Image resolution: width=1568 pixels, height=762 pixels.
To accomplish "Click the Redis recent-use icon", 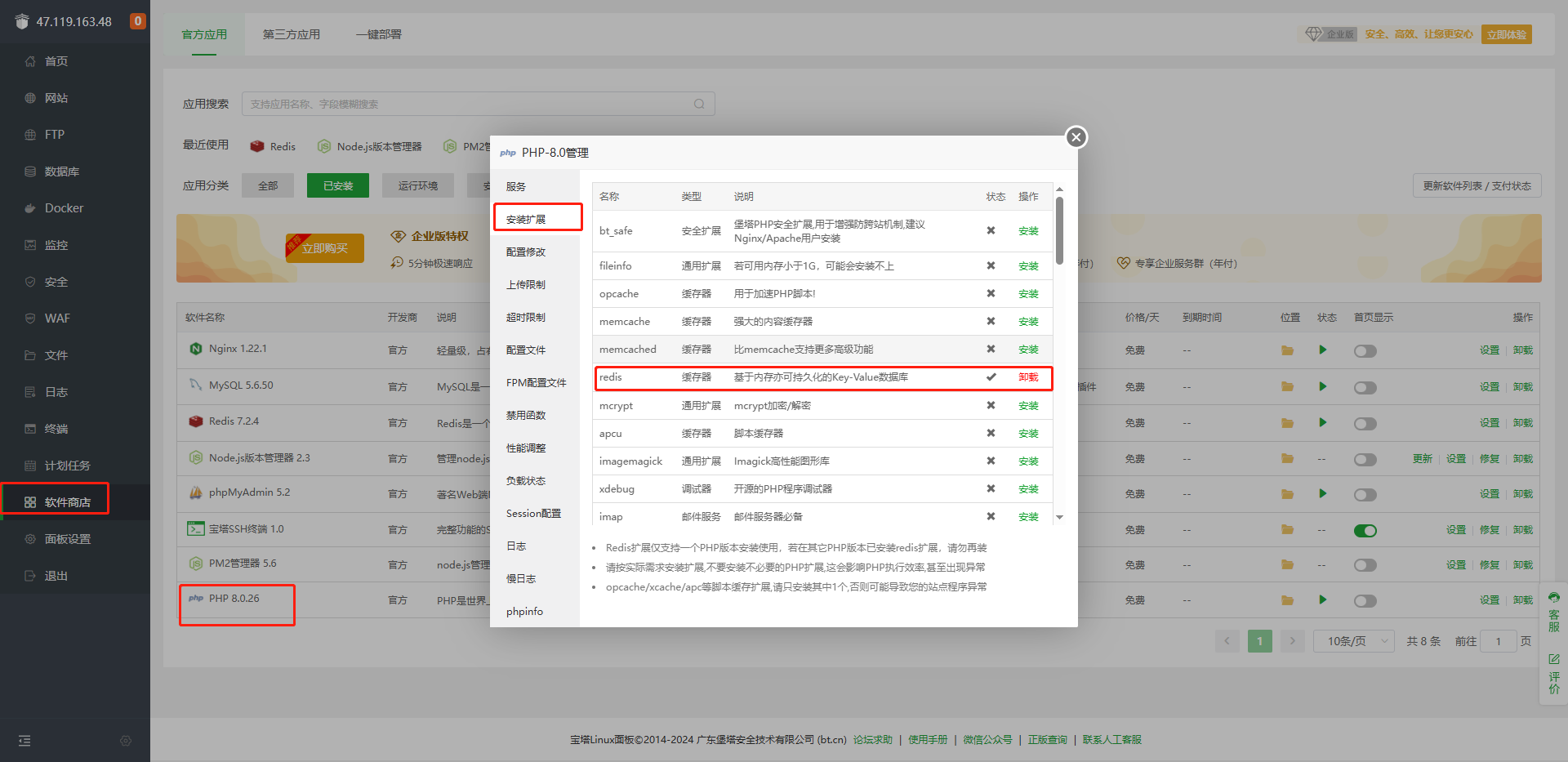I will tap(257, 146).
